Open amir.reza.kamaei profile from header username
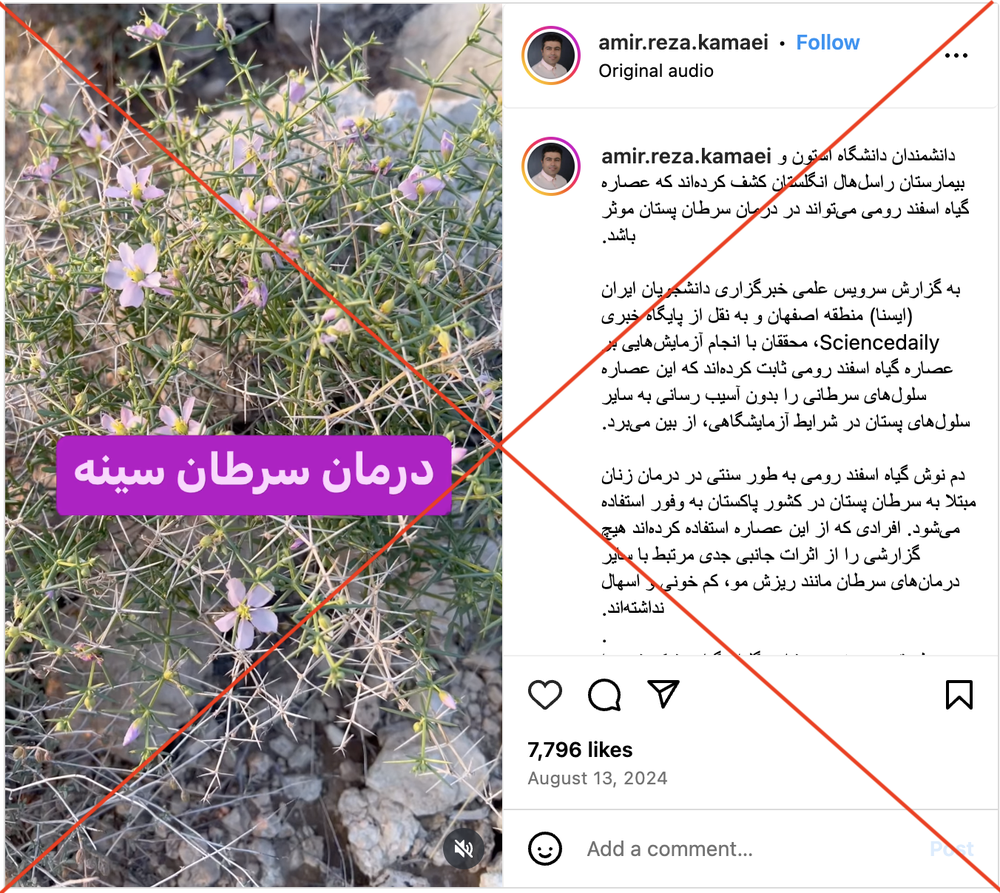The height and width of the screenshot is (893, 1000). 683,43
